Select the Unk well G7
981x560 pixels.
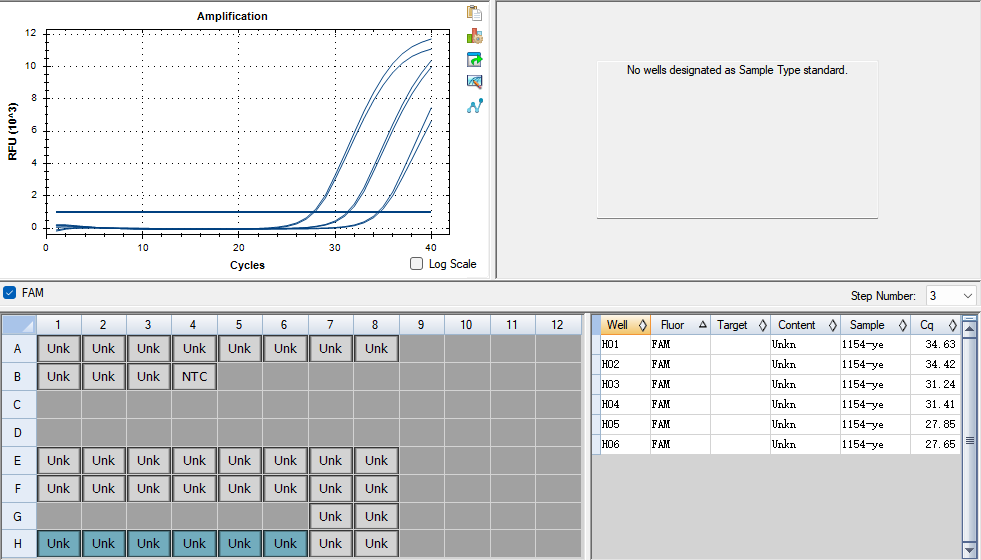[x=330, y=516]
